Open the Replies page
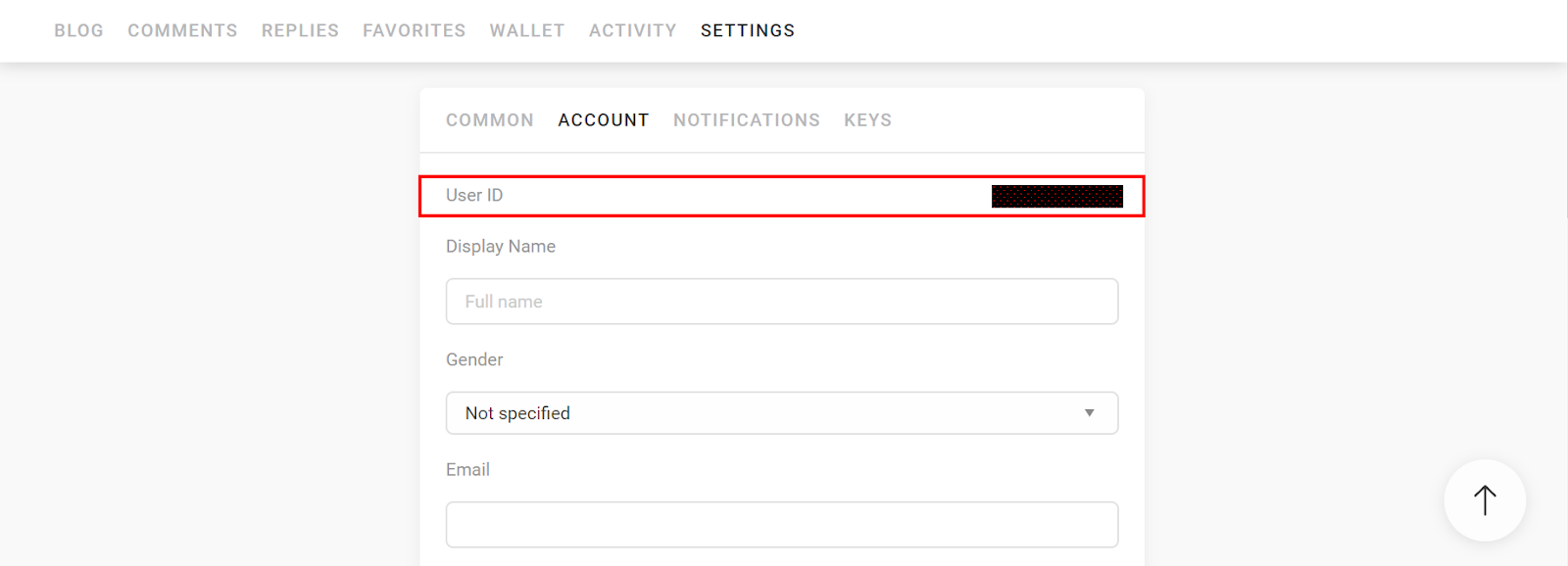This screenshot has height=566, width=1568. point(300,30)
